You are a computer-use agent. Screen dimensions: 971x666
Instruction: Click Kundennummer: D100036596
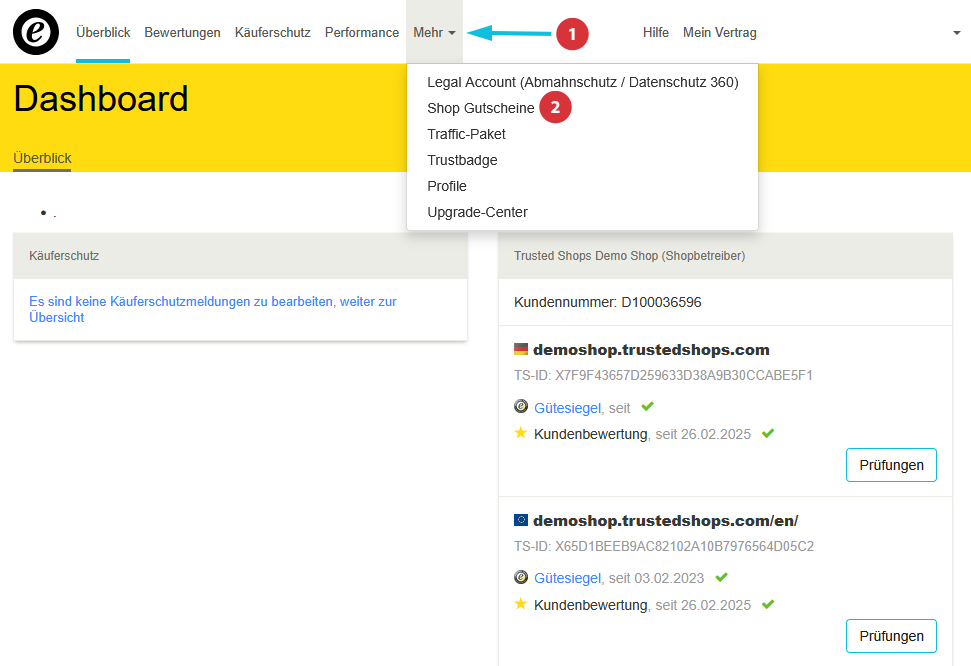[607, 302]
